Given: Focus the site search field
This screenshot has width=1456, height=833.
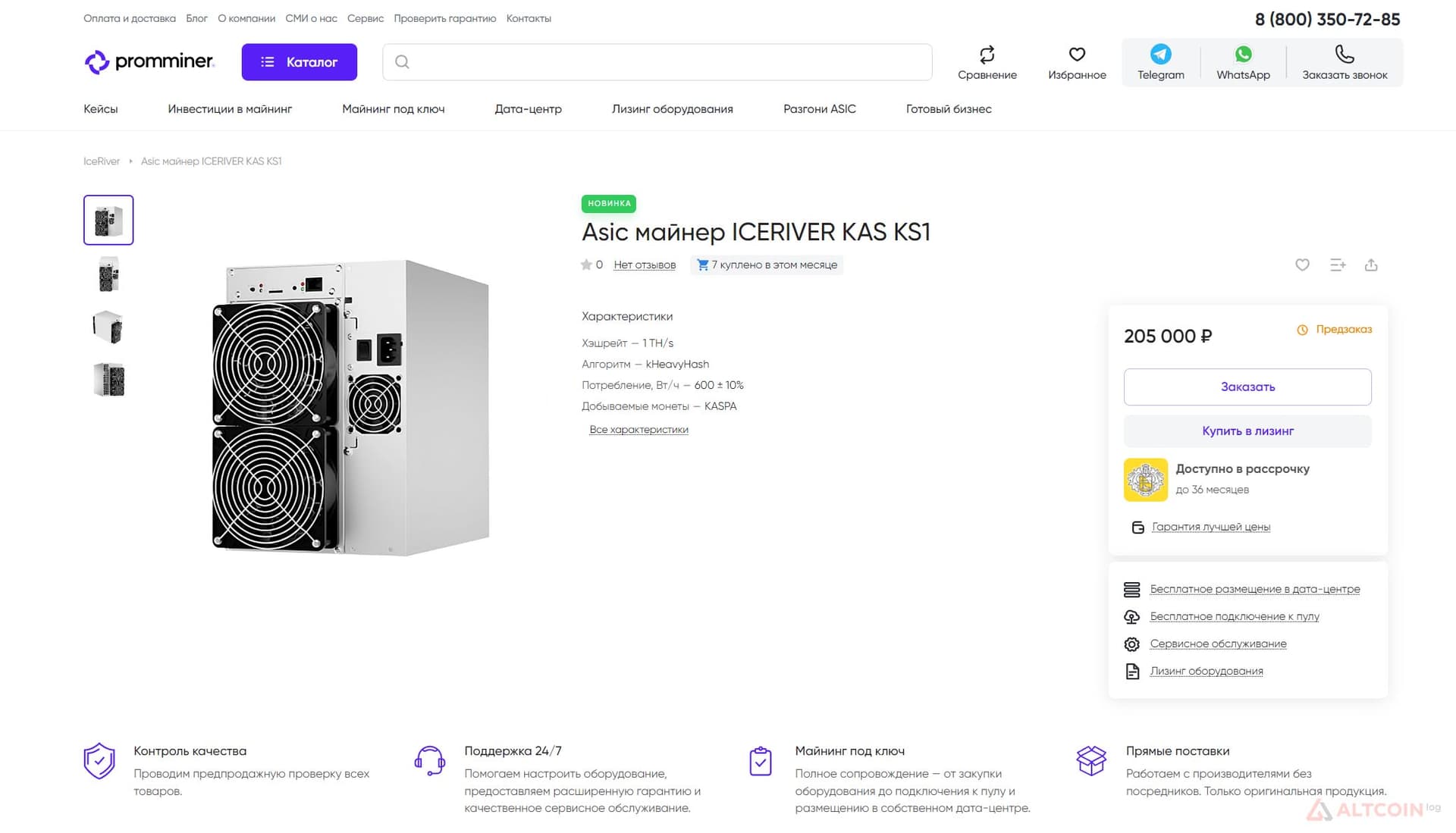Looking at the screenshot, I should pos(657,62).
